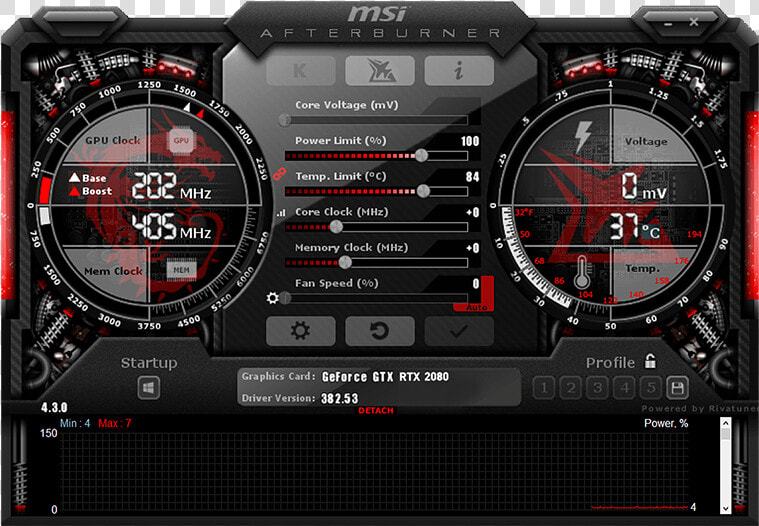759x526 pixels.
Task: Reset settings with circular arrow button
Action: pyautogui.click(x=380, y=331)
